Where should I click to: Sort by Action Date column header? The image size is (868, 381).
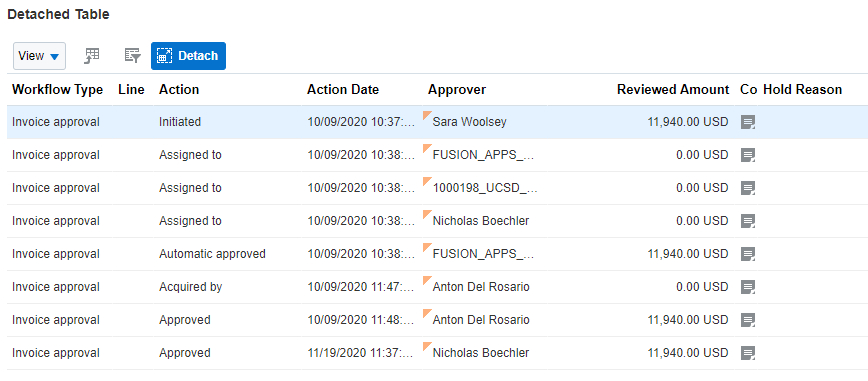point(343,90)
